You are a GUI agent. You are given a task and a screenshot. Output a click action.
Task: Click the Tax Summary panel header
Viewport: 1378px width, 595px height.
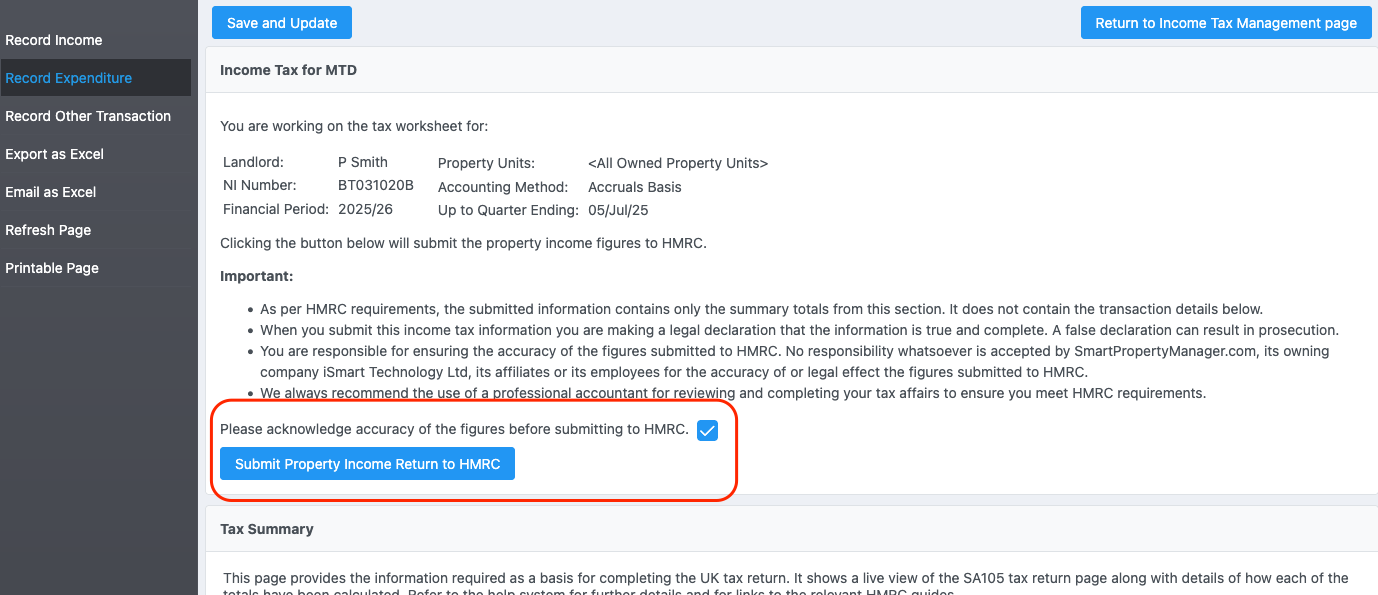[267, 529]
